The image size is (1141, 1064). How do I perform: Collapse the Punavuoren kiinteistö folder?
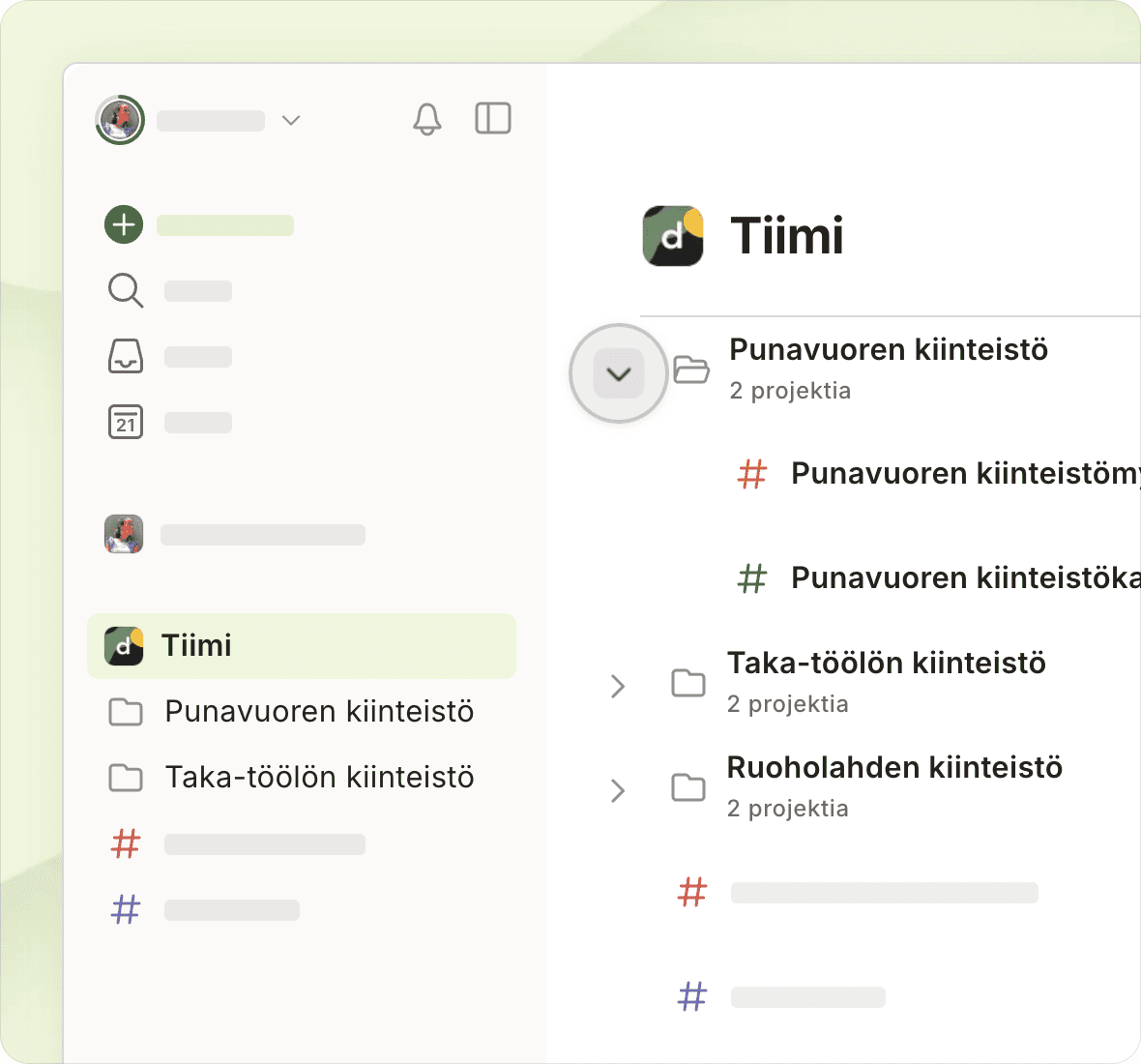[619, 373]
